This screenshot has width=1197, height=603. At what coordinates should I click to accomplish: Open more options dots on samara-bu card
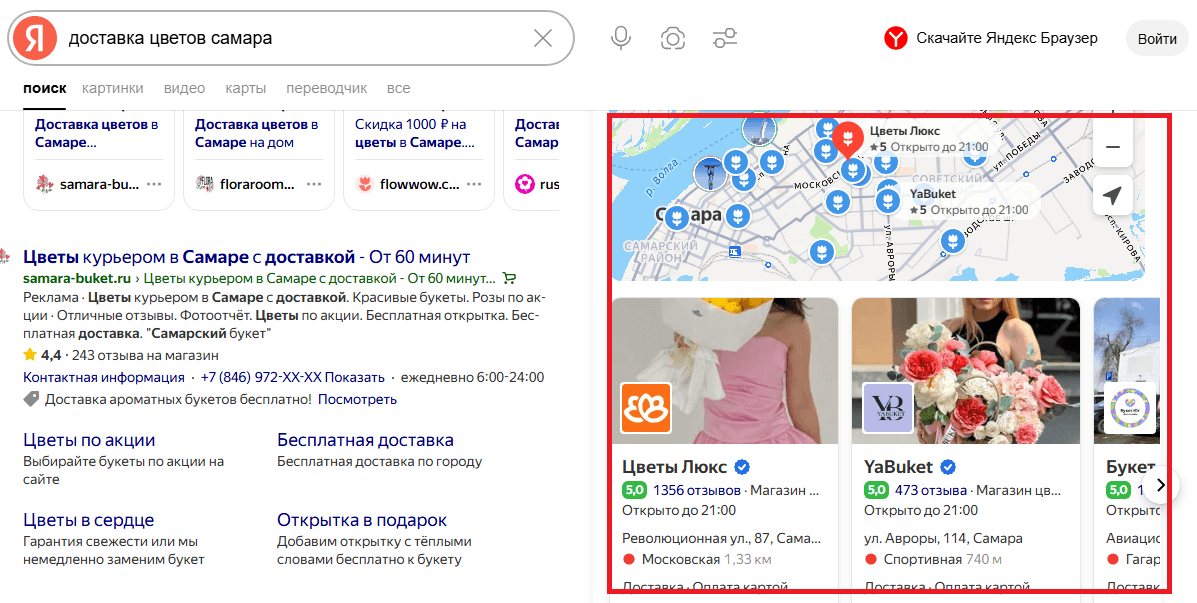coord(154,184)
